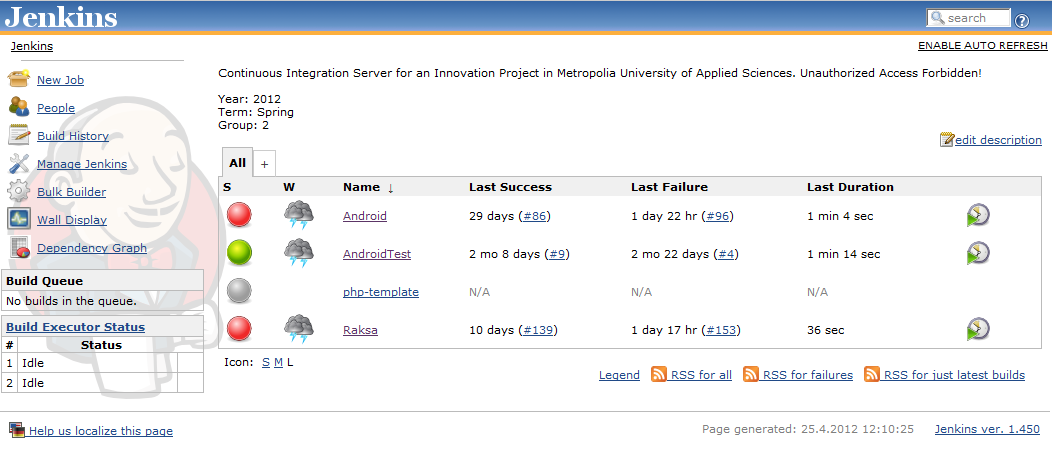Click the Manage Jenkins tools icon
This screenshot has height=449, width=1052.
[18, 163]
